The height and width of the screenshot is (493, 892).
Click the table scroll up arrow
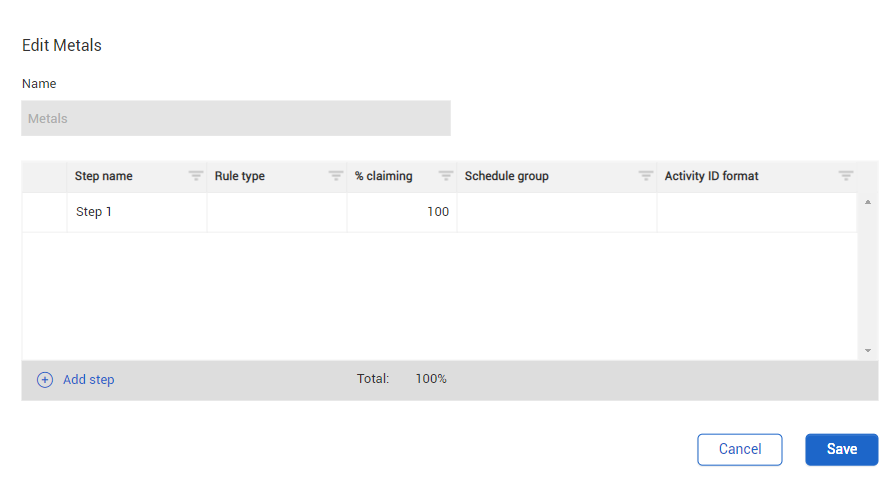tap(868, 202)
